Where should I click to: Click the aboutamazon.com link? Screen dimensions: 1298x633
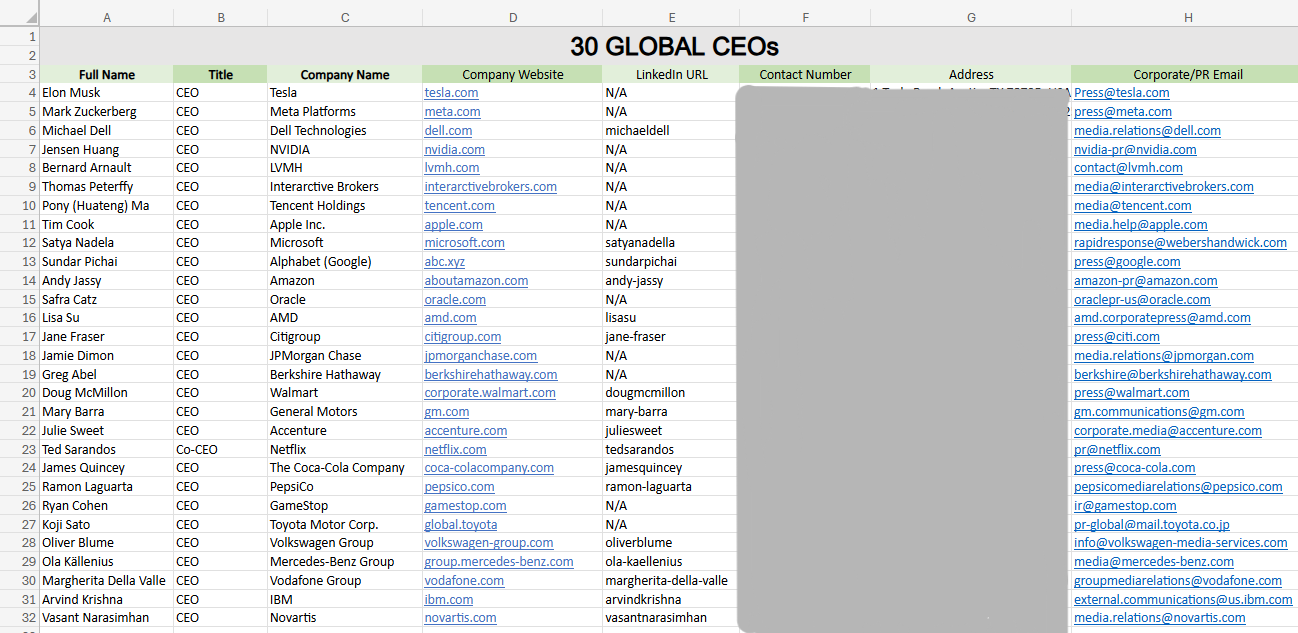[x=476, y=280]
